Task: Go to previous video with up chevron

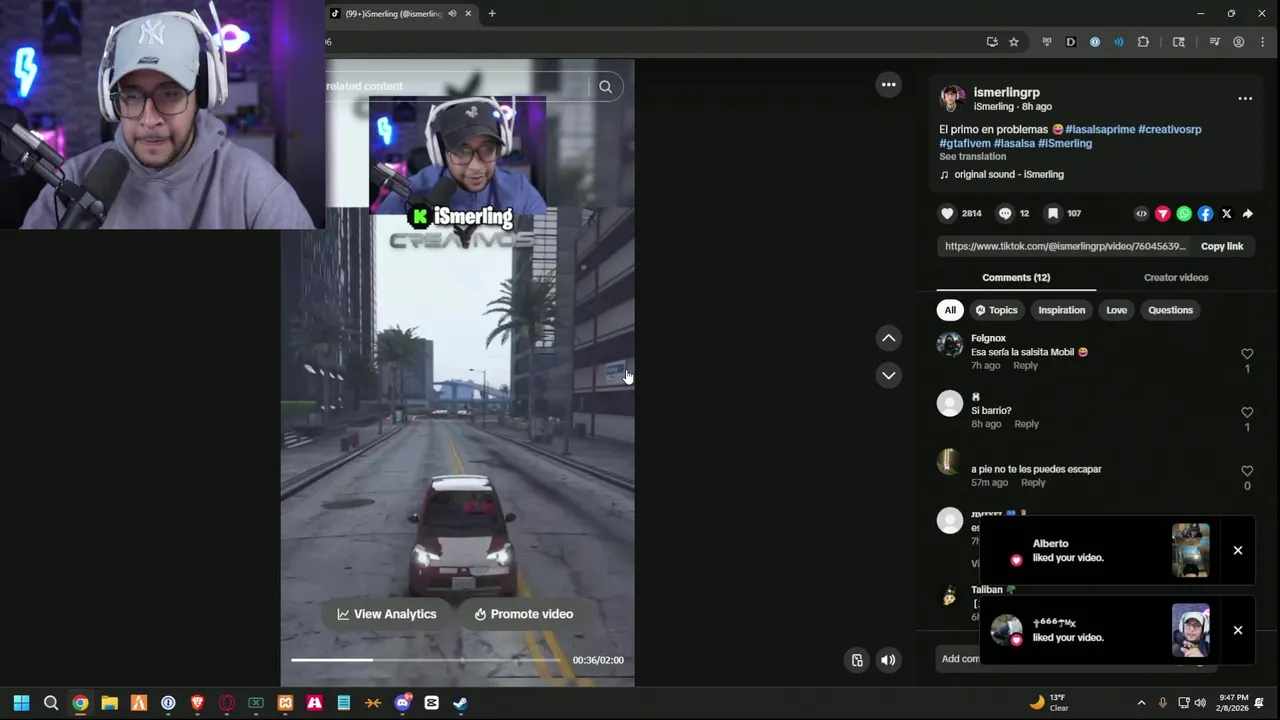Action: 888,338
